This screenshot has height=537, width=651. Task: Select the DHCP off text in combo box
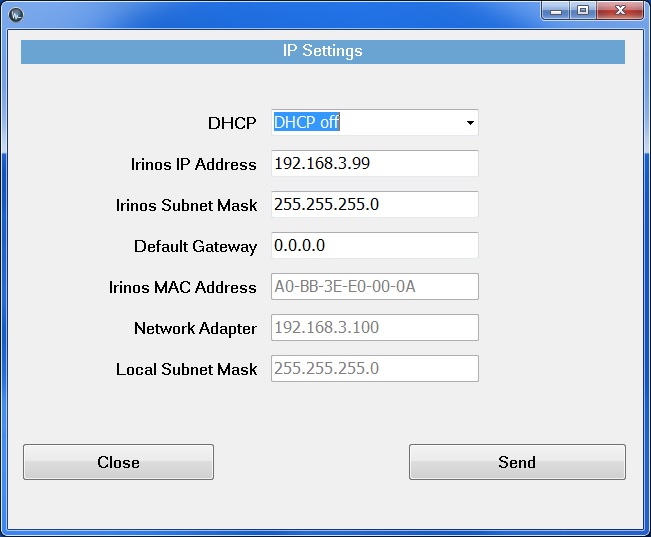click(x=307, y=122)
